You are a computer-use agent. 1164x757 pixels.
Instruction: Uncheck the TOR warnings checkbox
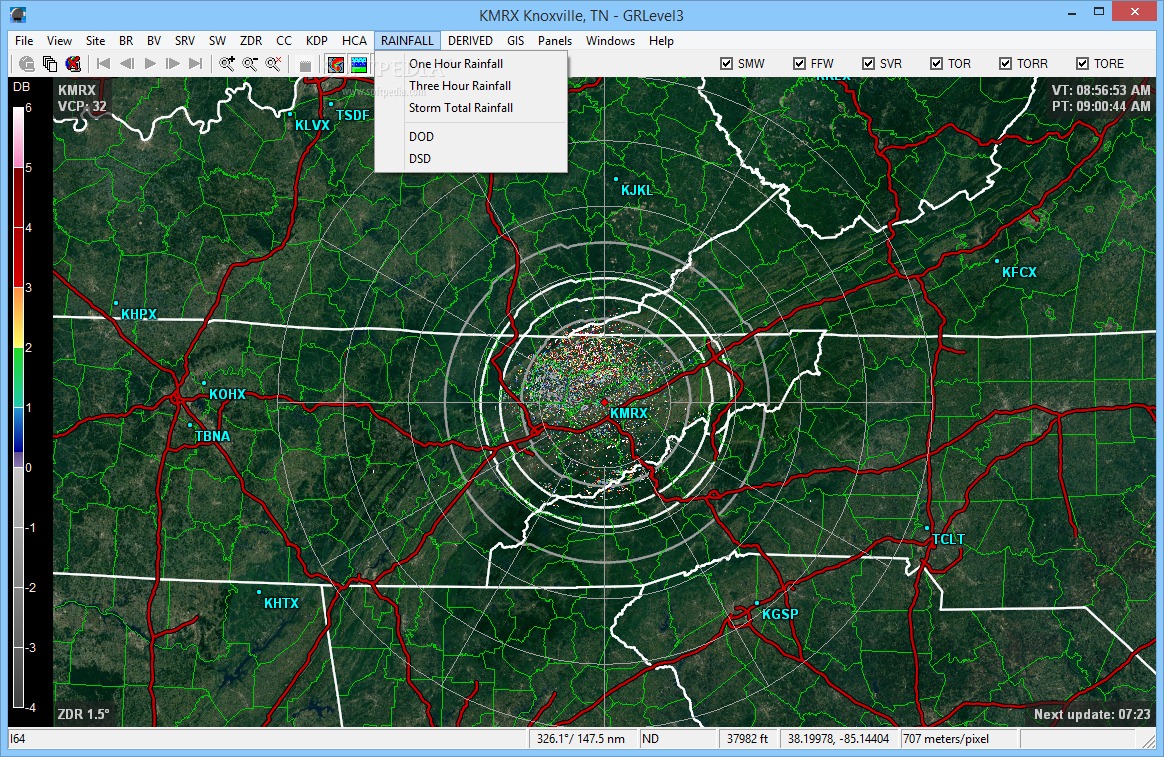coord(937,64)
